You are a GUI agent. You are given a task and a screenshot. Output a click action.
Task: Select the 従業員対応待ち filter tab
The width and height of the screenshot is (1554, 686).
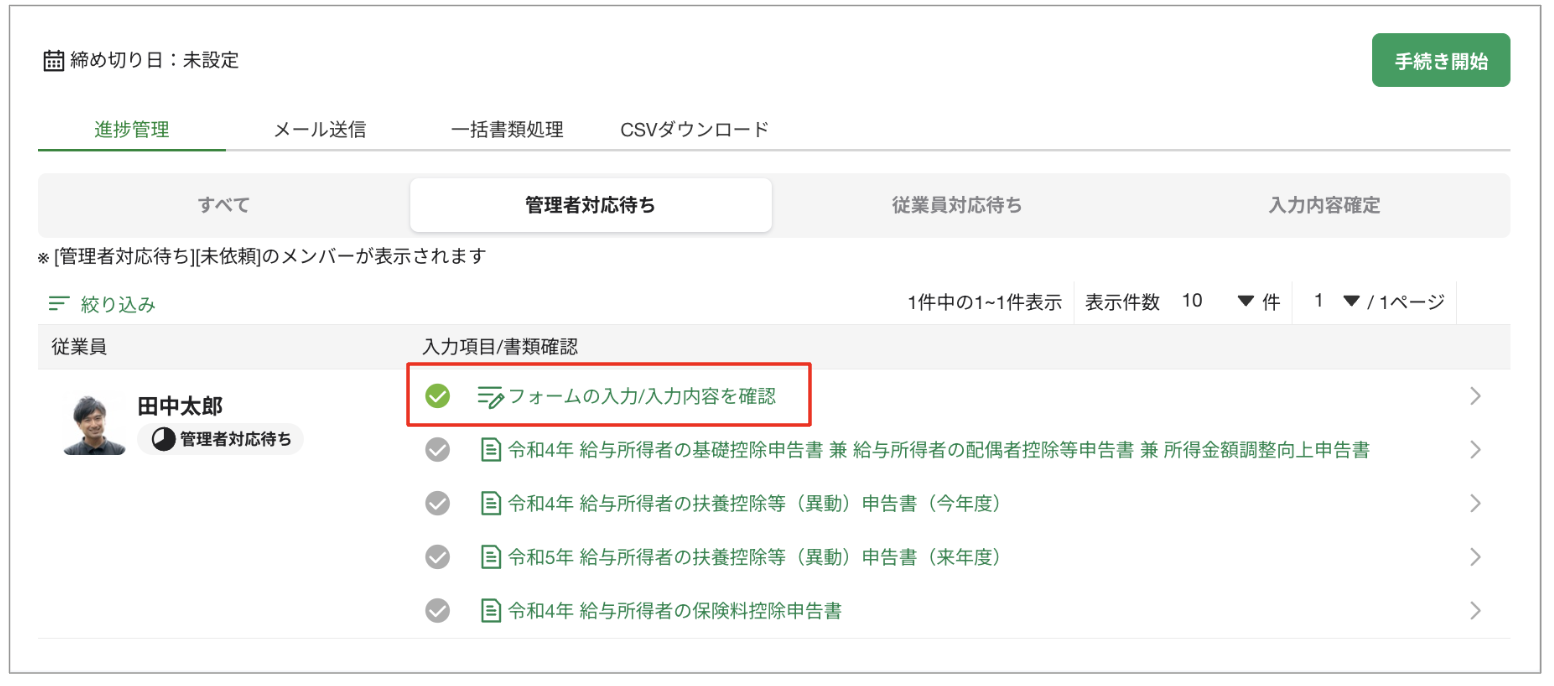[x=957, y=205]
